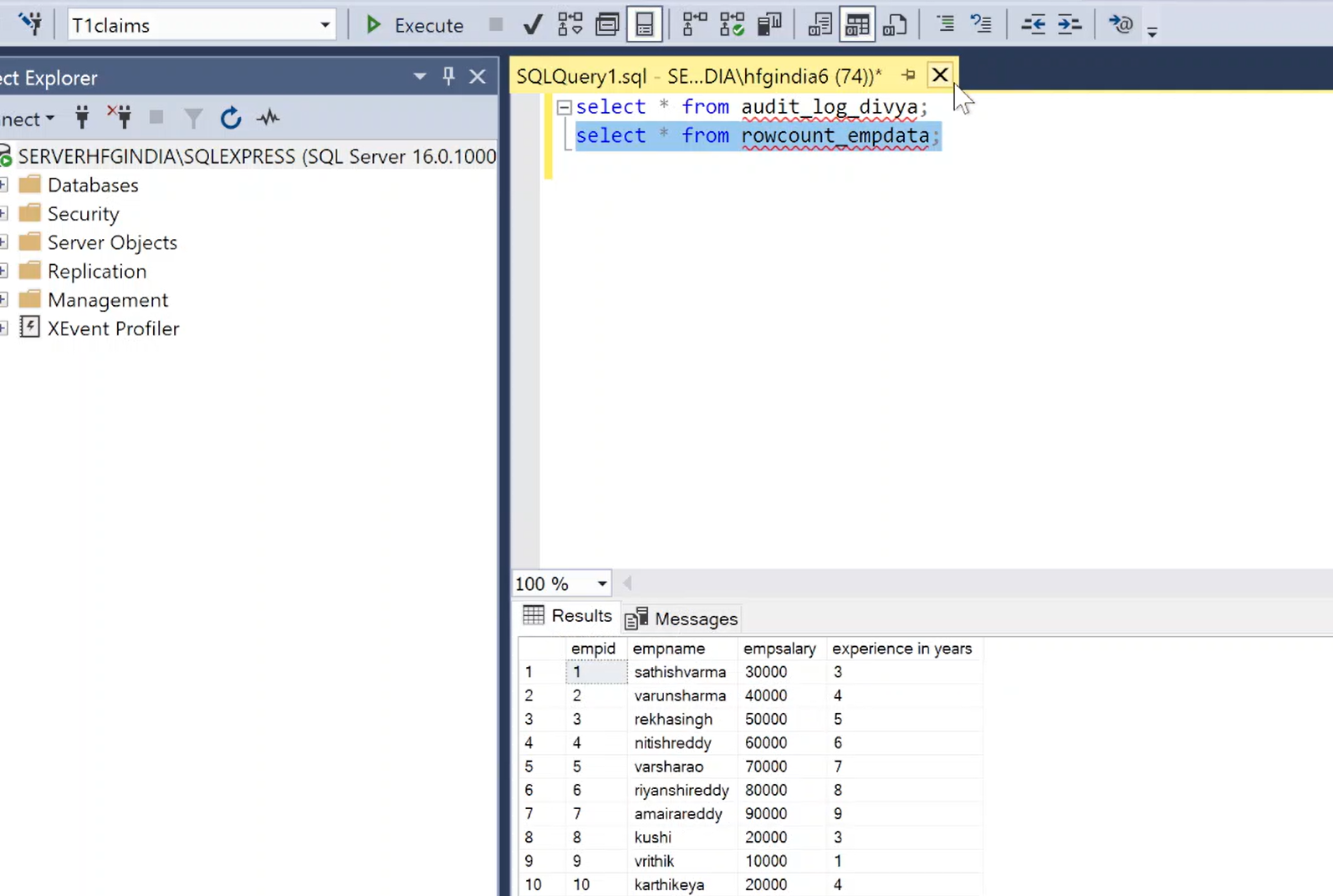Viewport: 1333px width, 896px height.
Task: Uncomment the selected lines
Action: coord(981,25)
